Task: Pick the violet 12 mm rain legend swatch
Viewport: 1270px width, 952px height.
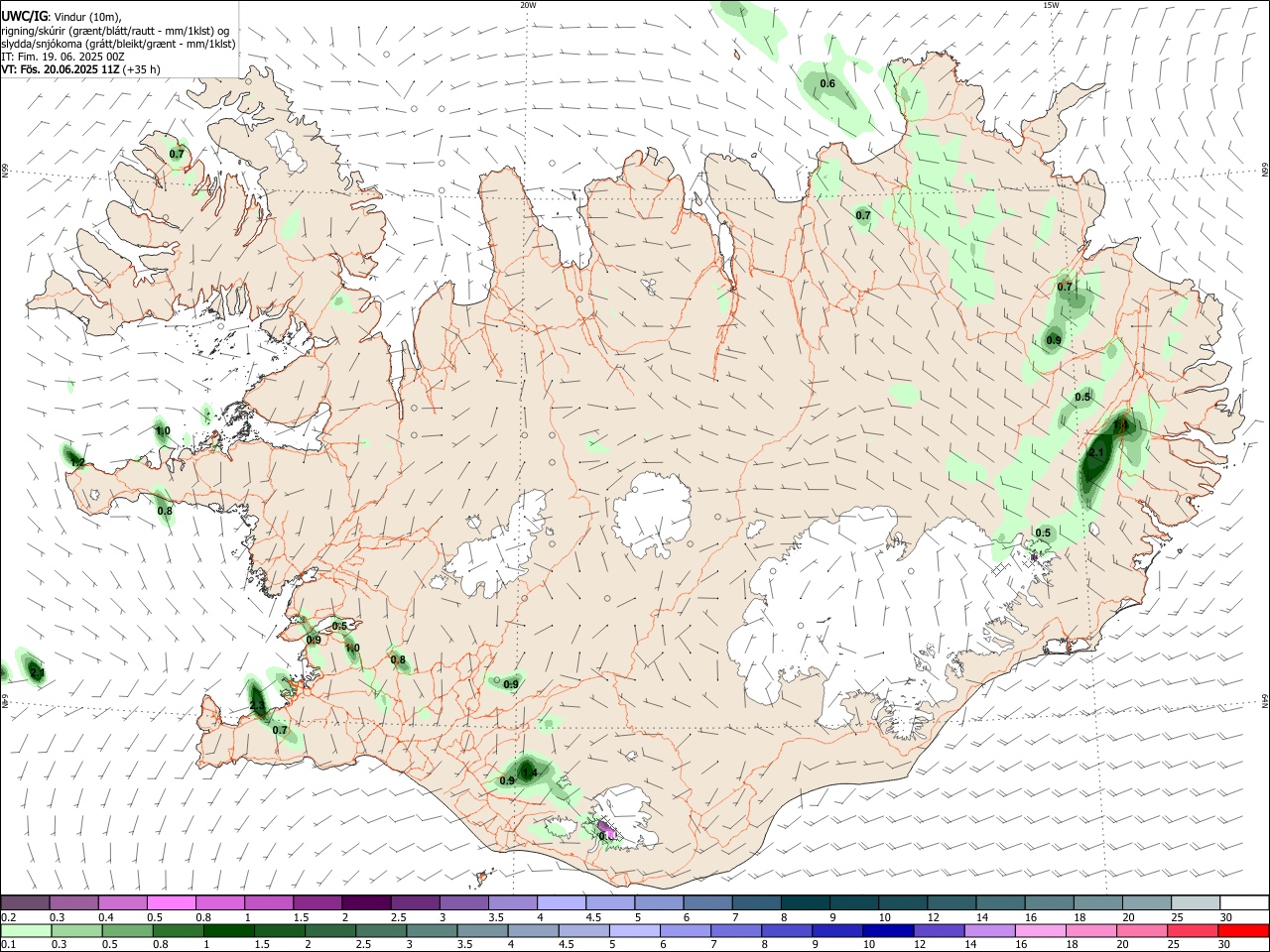Action: click(939, 930)
